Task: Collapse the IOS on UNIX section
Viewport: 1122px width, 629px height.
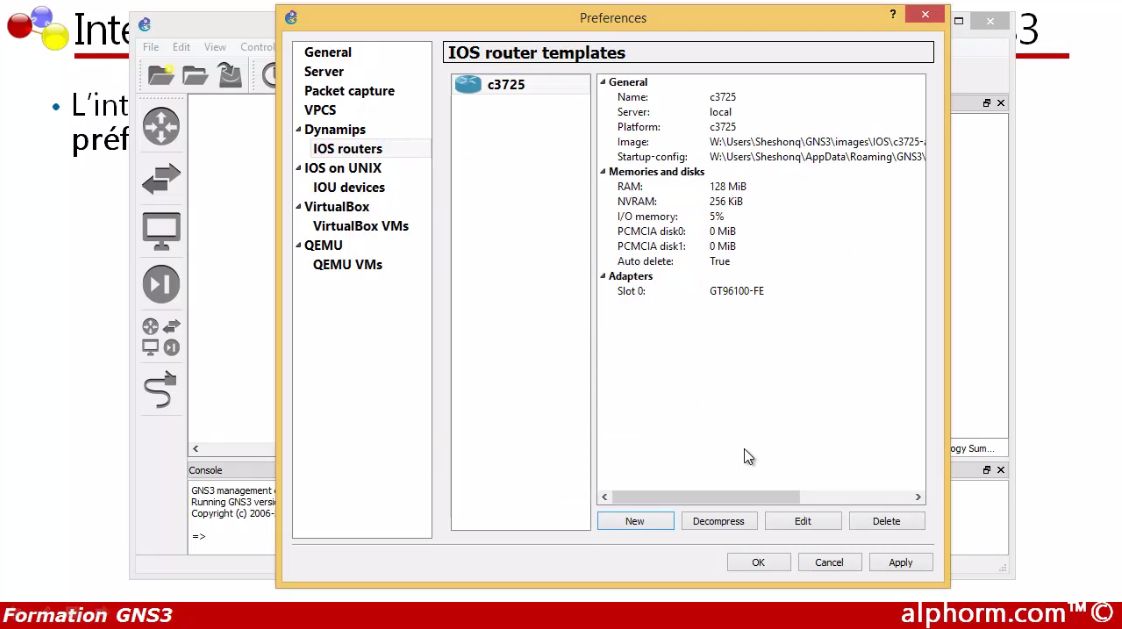Action: (x=298, y=168)
